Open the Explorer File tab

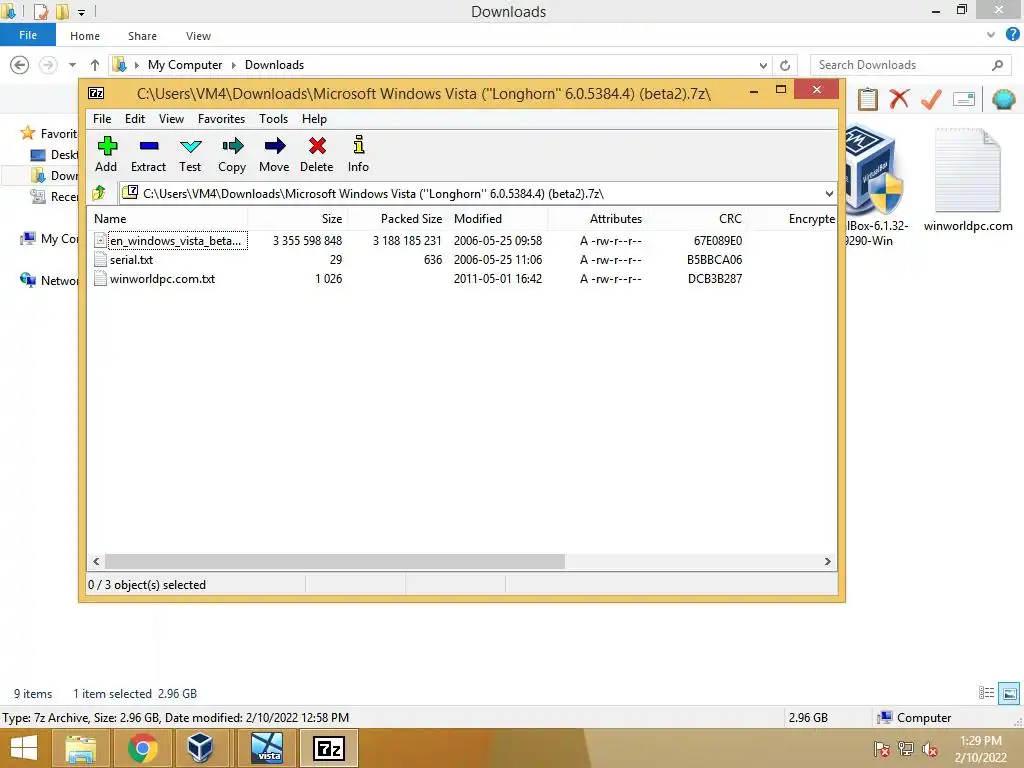pyautogui.click(x=28, y=35)
